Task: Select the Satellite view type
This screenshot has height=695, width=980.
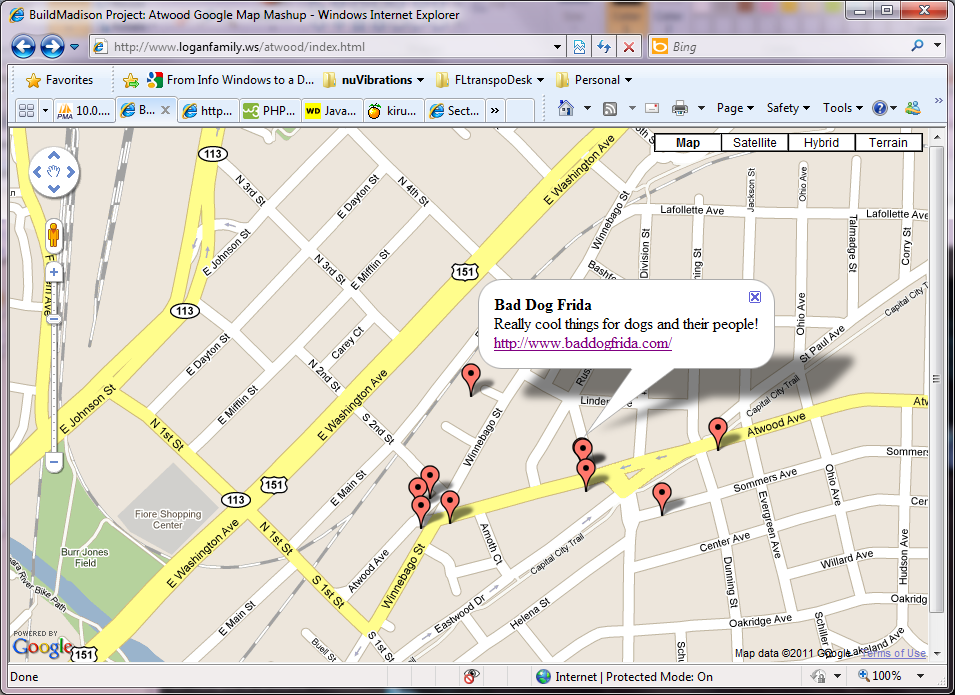Action: coord(754,142)
